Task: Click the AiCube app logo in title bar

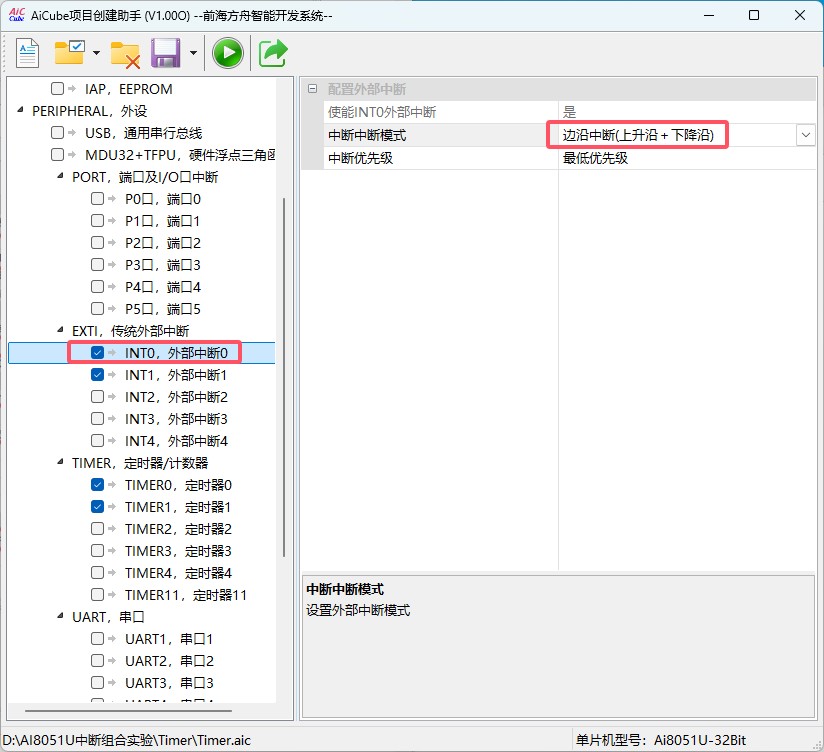Action: pos(16,15)
